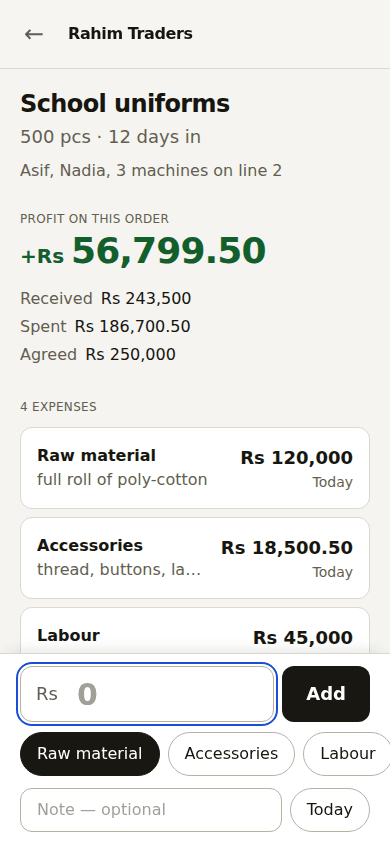Image resolution: width=390 pixels, height=844 pixels.
Task: Tap the profit amount 56,799.50
Action: click(169, 251)
